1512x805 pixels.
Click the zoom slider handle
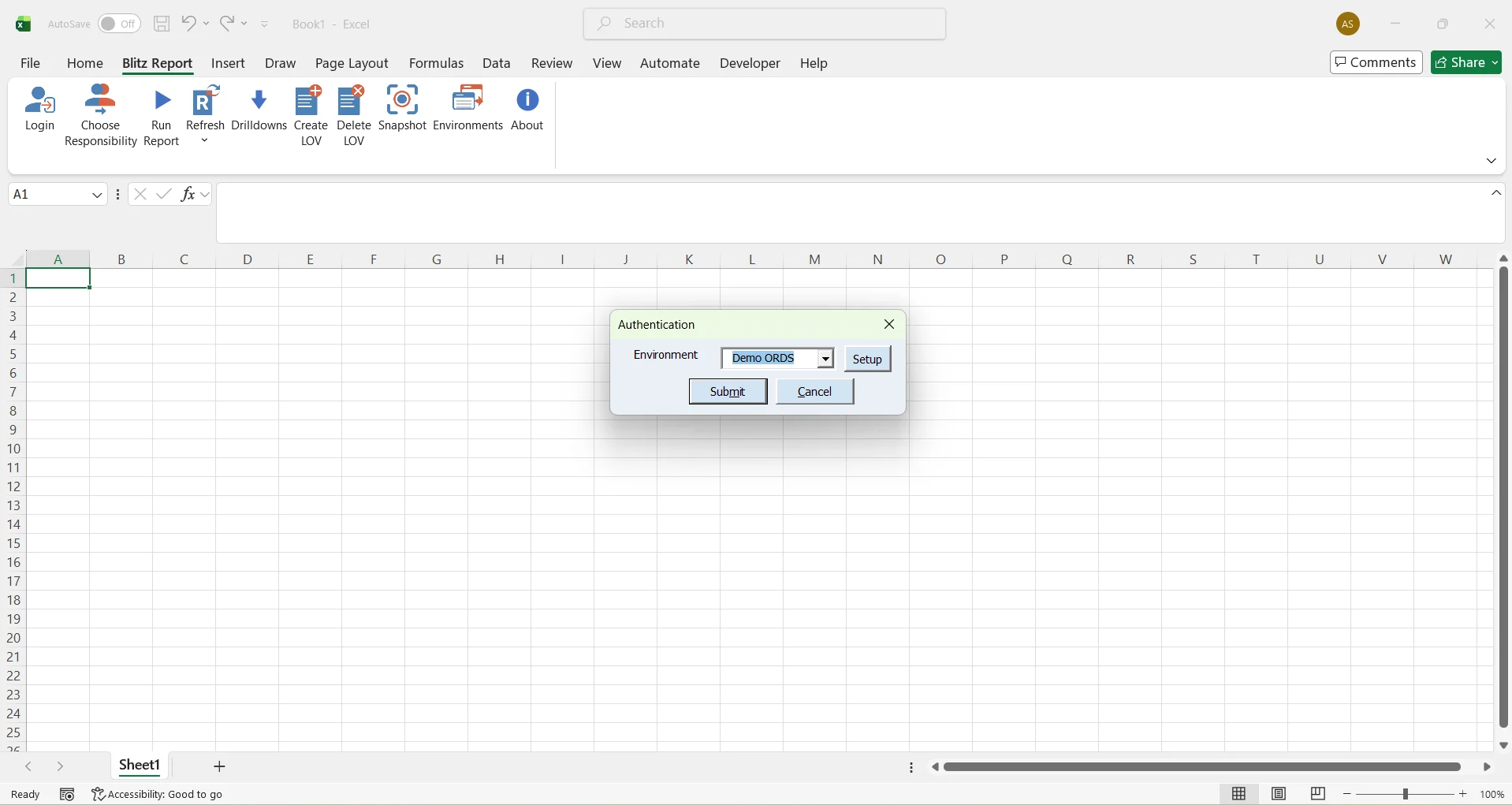(x=1406, y=795)
